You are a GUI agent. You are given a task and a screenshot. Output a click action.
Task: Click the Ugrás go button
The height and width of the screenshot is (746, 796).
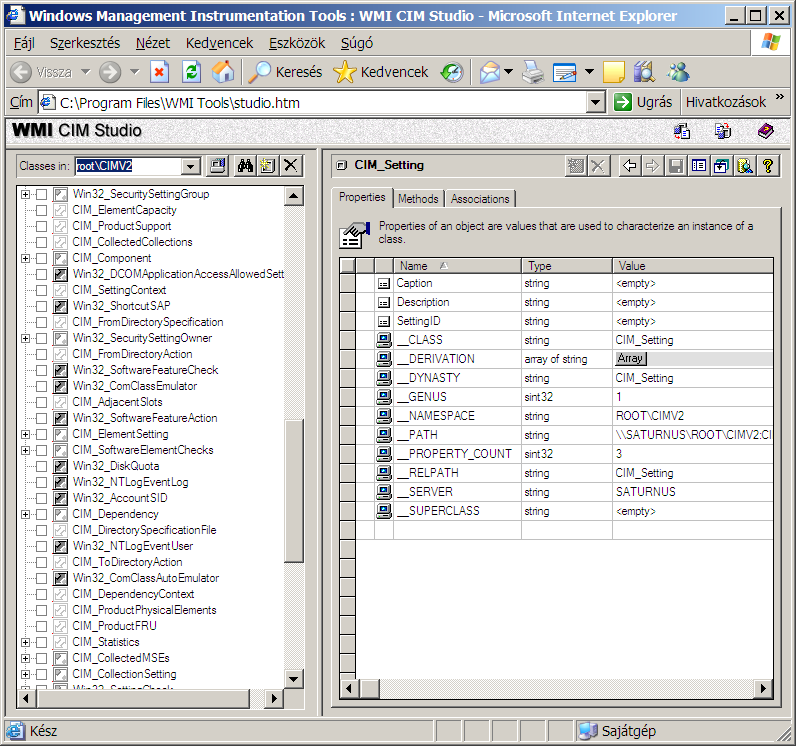tap(643, 102)
